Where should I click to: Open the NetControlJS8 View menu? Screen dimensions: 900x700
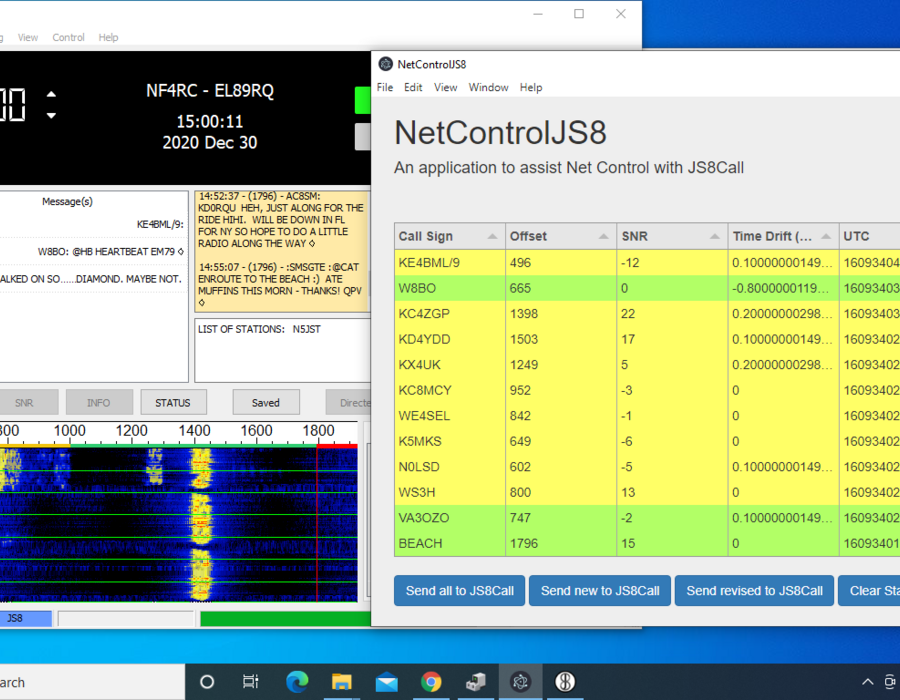tap(445, 87)
